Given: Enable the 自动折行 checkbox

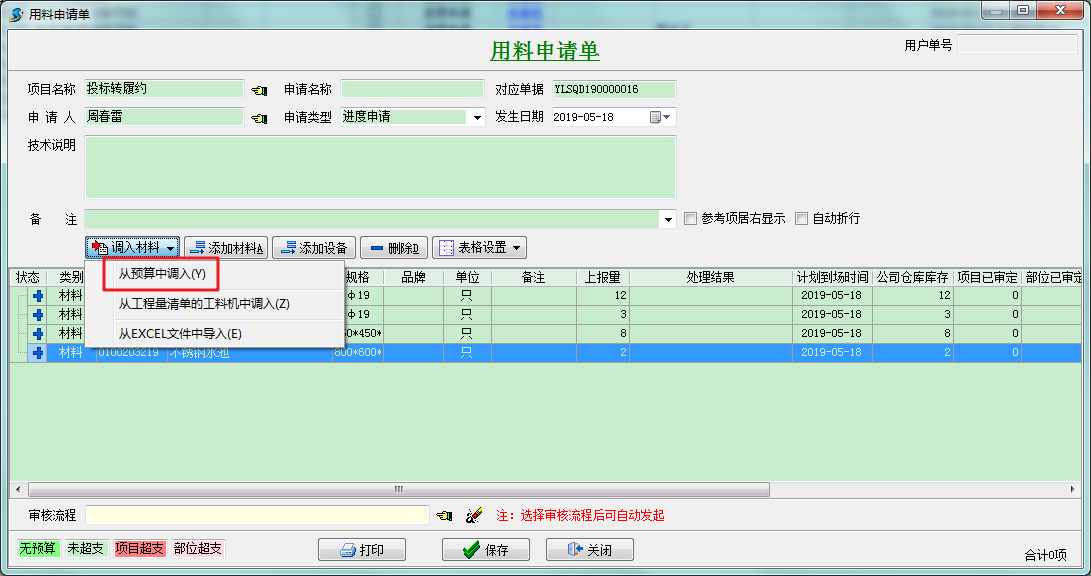Looking at the screenshot, I should 801,218.
